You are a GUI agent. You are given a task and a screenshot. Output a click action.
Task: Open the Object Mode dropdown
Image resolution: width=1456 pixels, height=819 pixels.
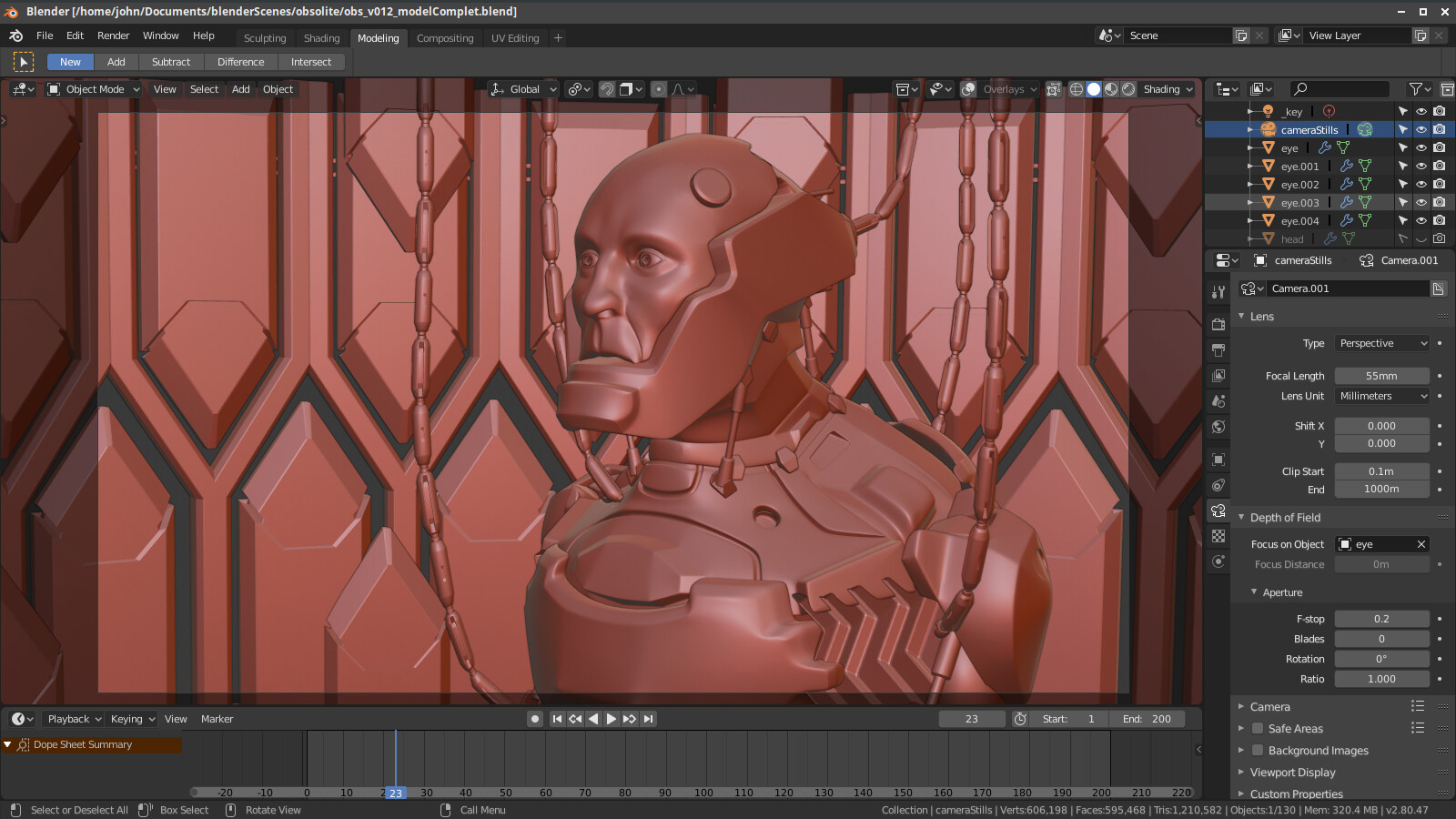coord(94,89)
